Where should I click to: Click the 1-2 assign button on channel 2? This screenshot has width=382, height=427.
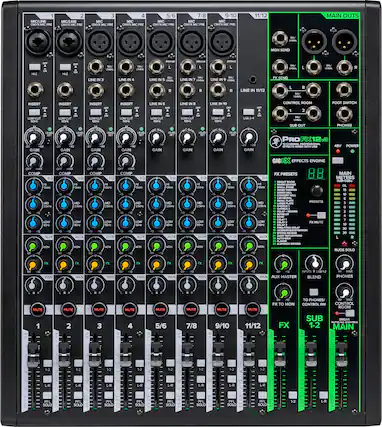pos(78,364)
